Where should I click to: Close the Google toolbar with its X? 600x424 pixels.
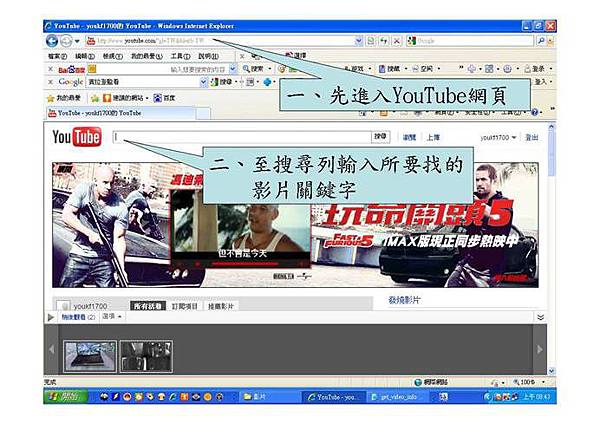51,82
